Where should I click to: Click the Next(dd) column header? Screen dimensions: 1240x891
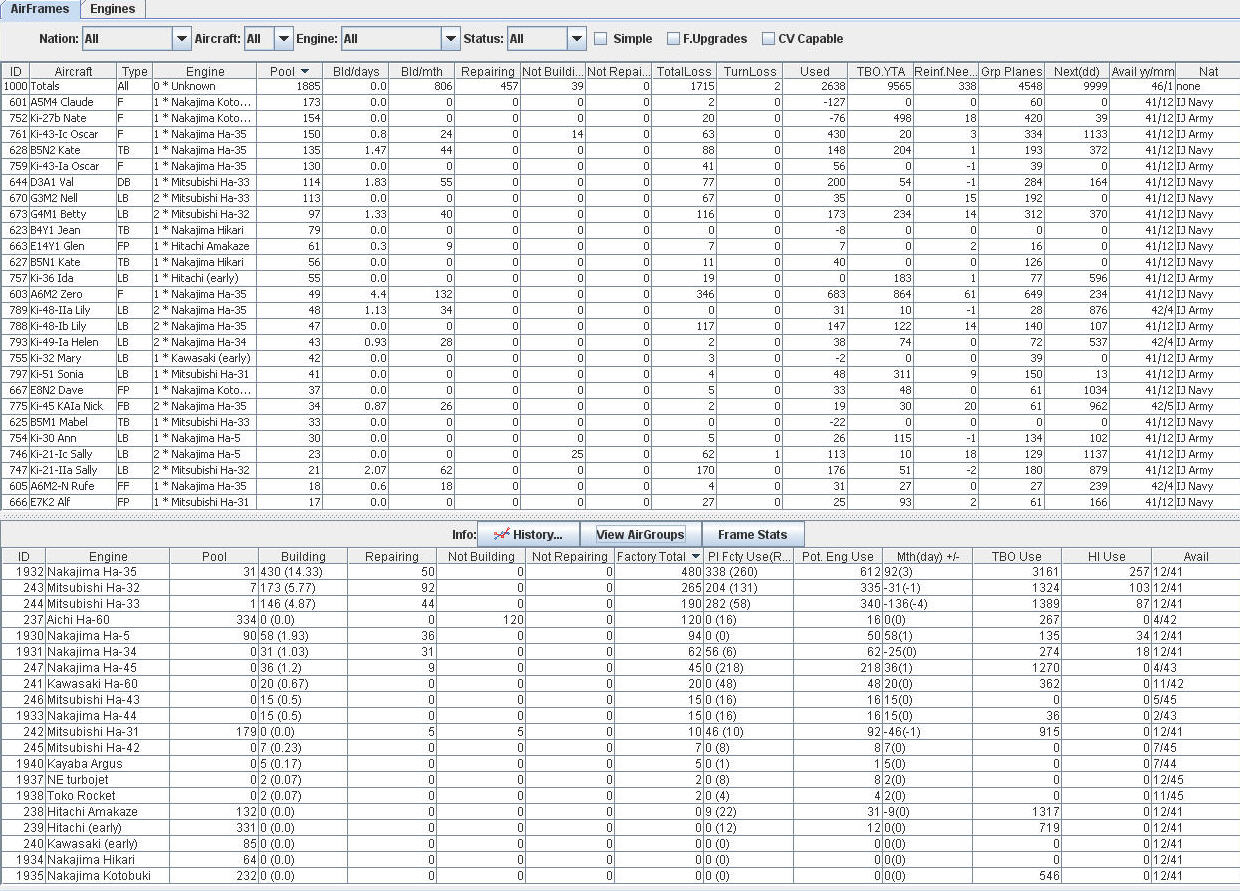coord(1076,71)
